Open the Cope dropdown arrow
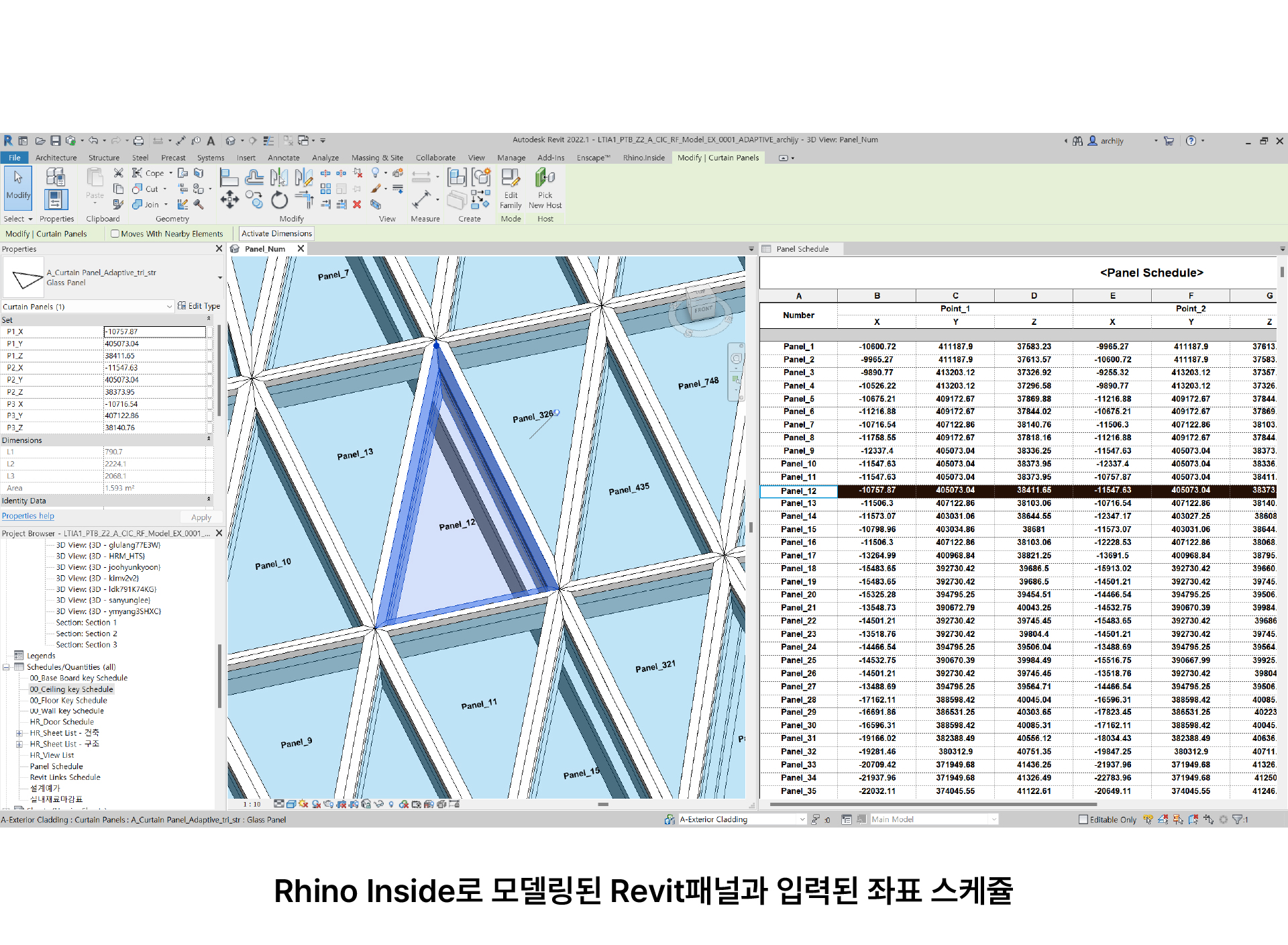This screenshot has height=945, width=1288. (170, 173)
